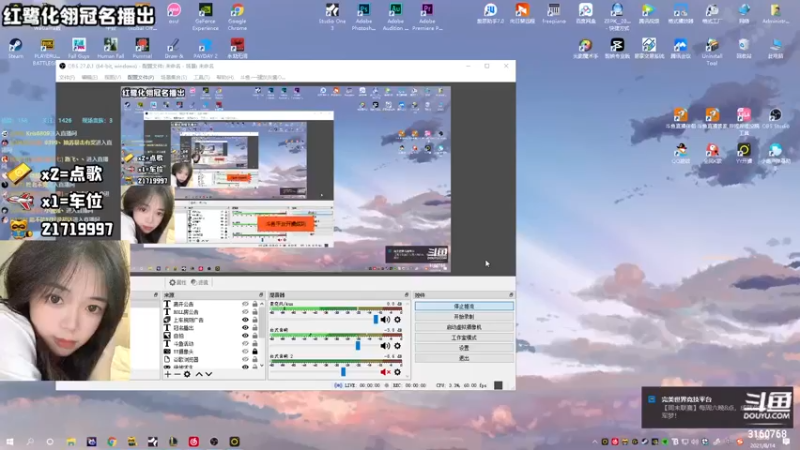This screenshot has height=450, width=800.
Task: Click the 滤镜 filters button above sources
Action: [199, 282]
